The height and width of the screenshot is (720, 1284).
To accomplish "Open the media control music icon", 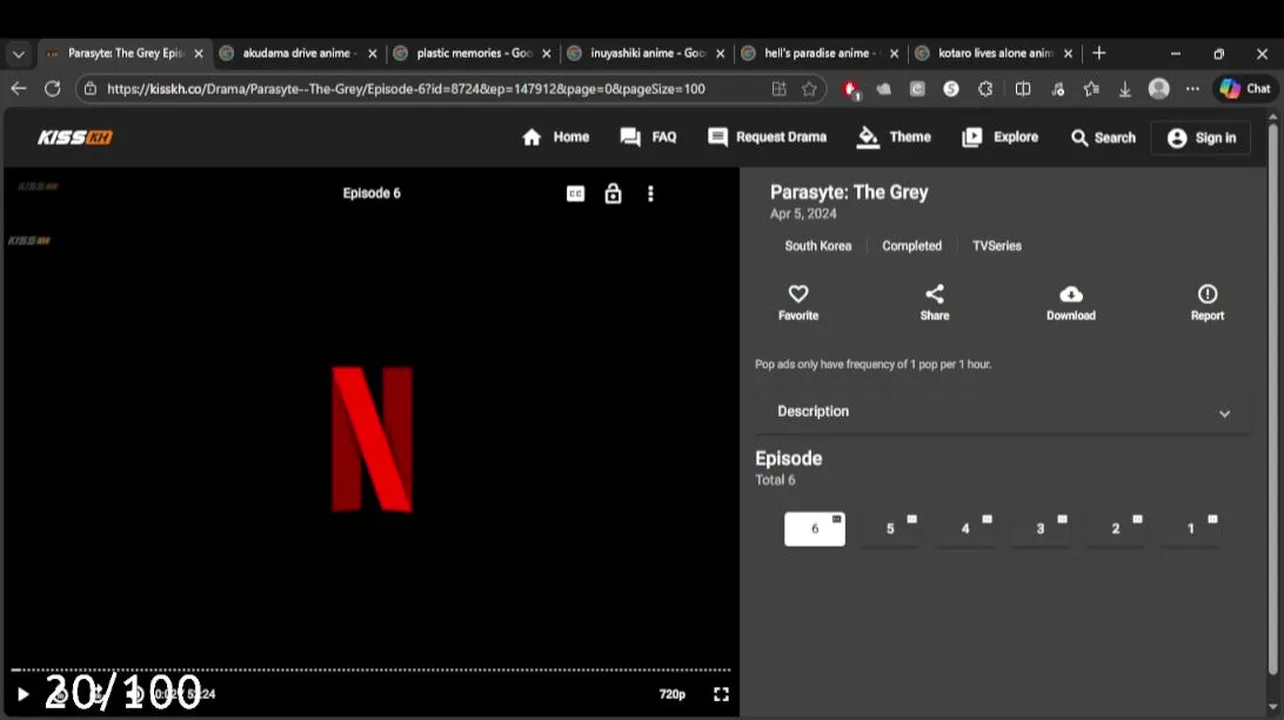I will [1058, 89].
